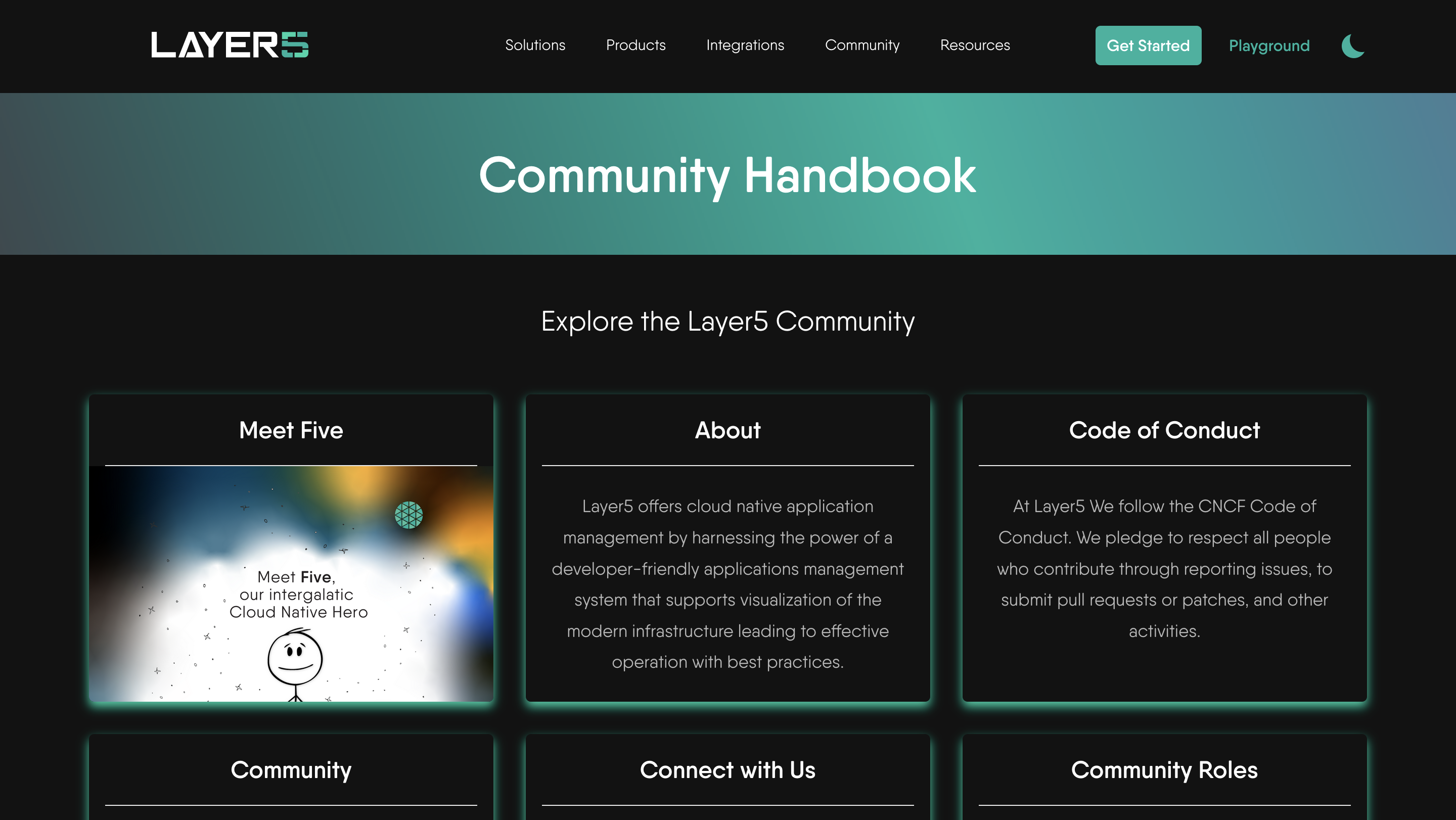Open the Solutions menu
The width and height of the screenshot is (1456, 820).
[x=535, y=45]
